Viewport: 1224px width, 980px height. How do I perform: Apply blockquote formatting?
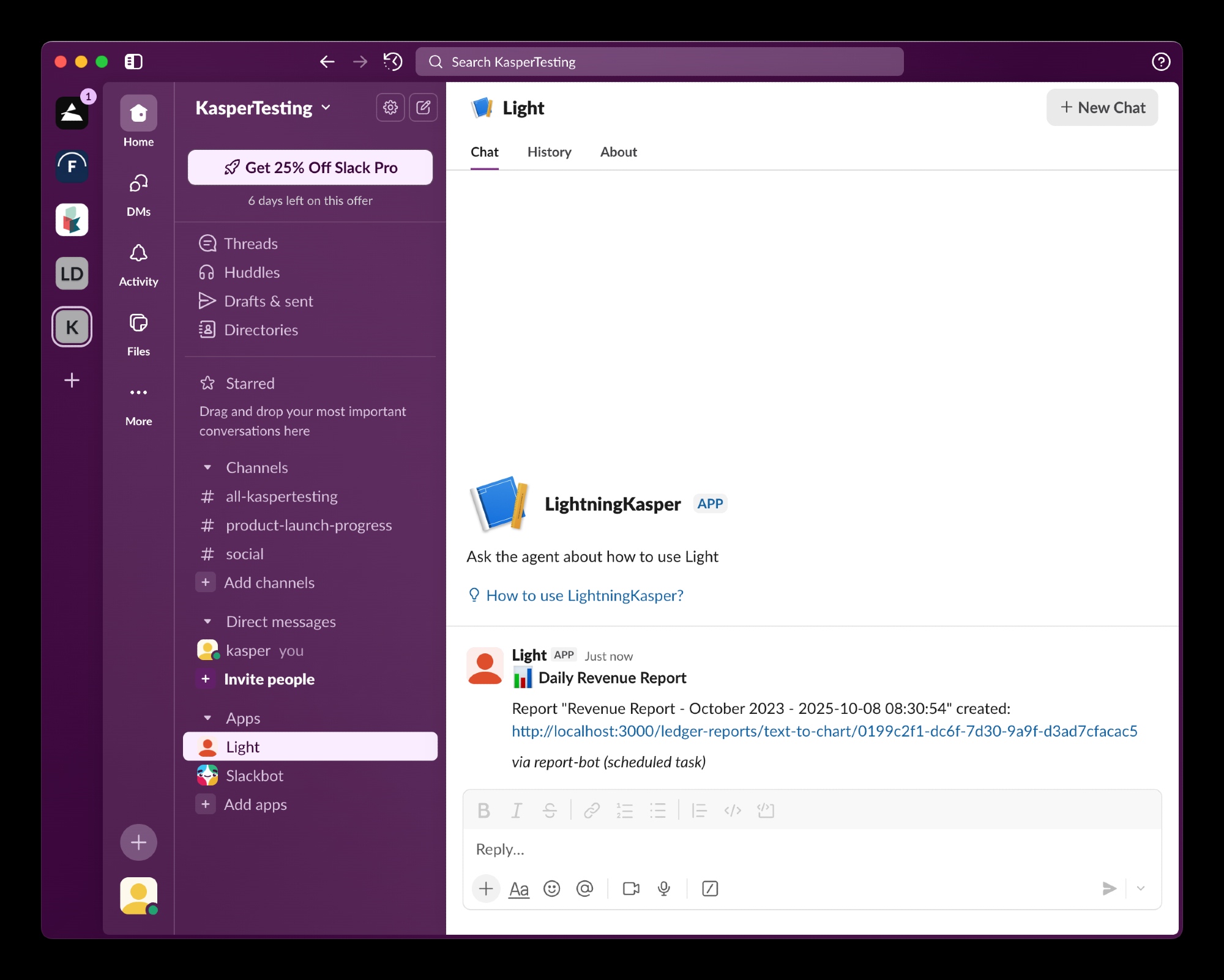click(x=699, y=811)
